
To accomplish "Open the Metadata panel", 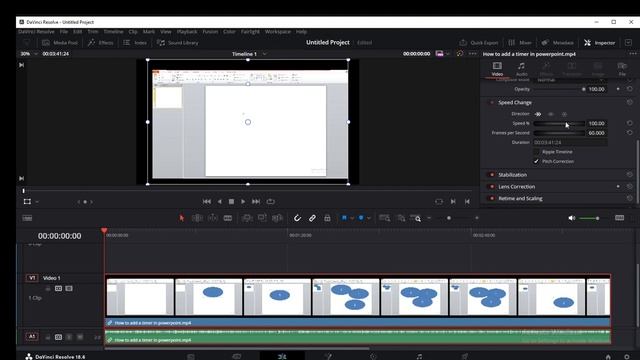I will click(x=558, y=42).
